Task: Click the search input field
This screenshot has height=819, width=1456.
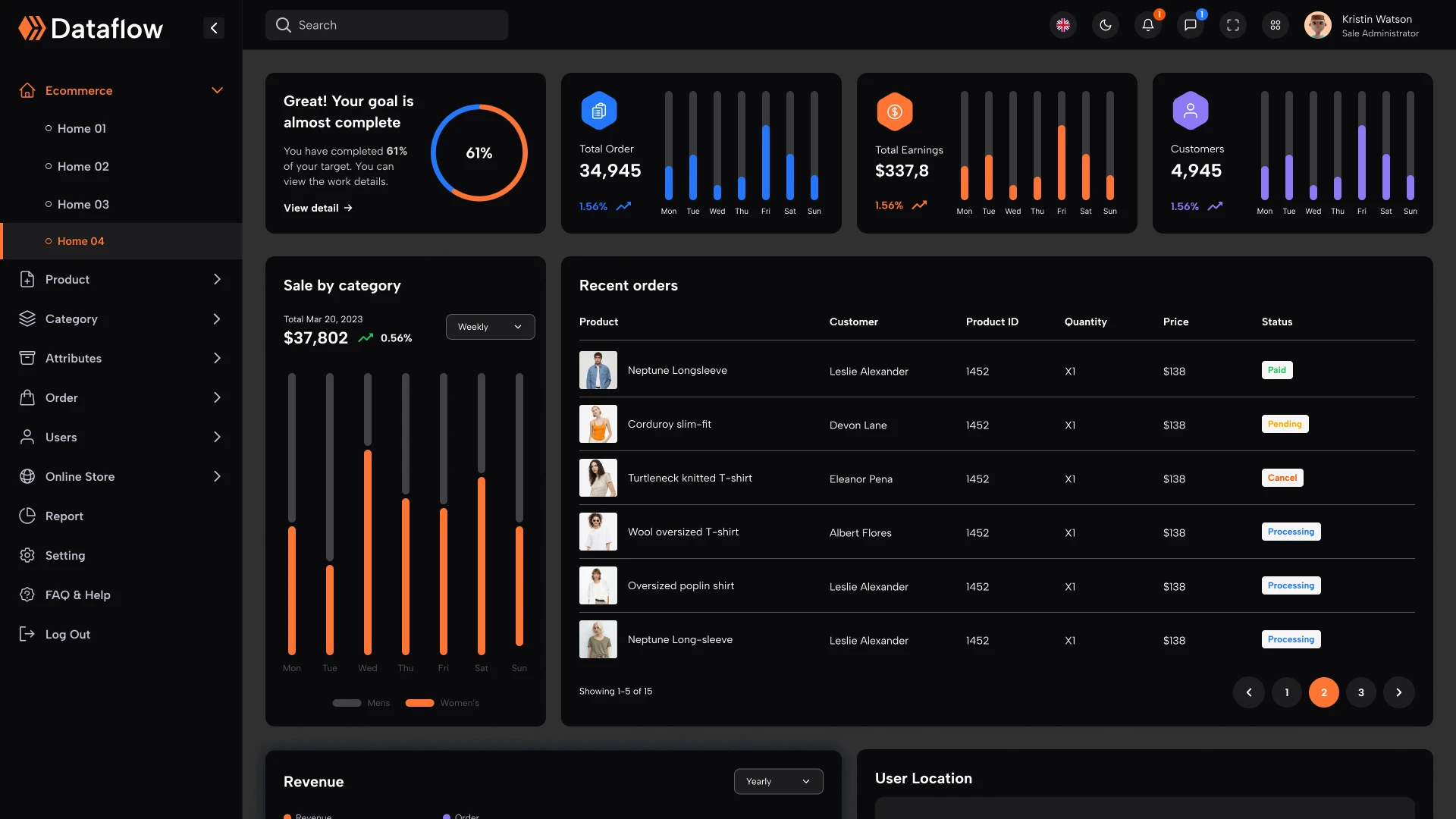Action: pos(387,25)
